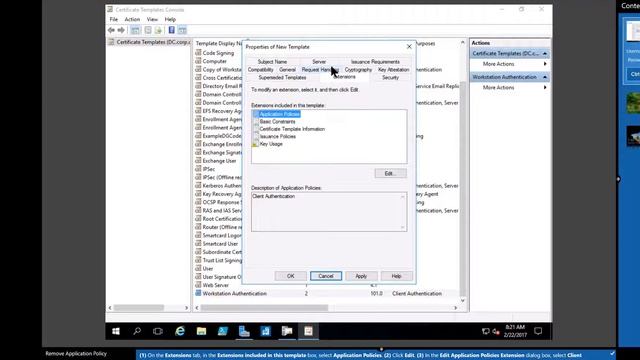Open Action Center notification icon
640x360 pixels.
[x=538, y=331]
